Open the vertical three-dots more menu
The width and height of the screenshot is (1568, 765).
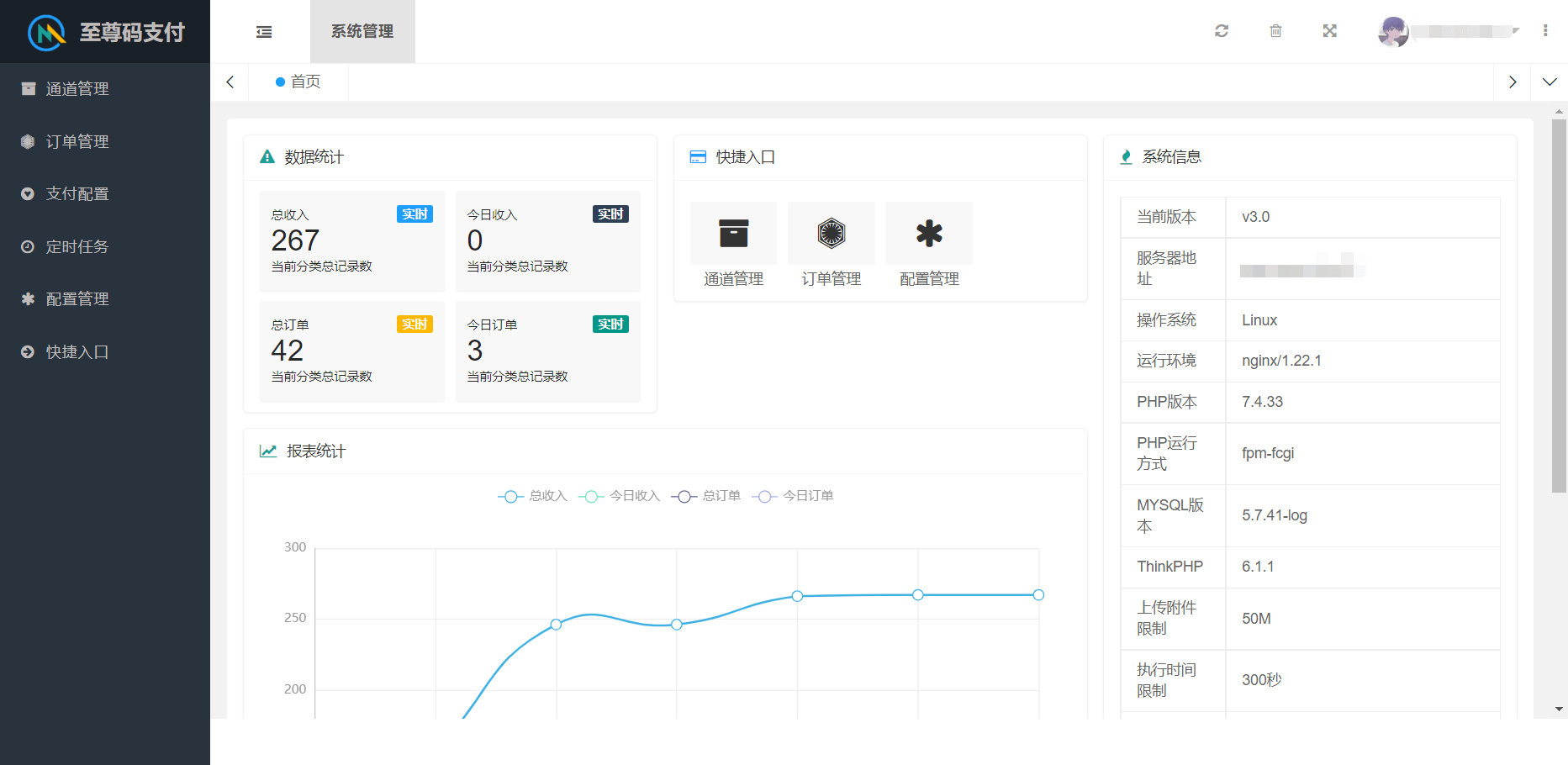1545,31
